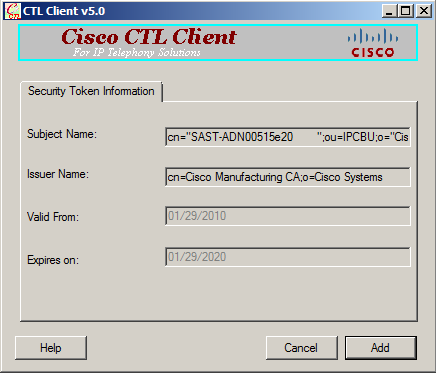Click the Add button
The image size is (436, 373).
(381, 348)
